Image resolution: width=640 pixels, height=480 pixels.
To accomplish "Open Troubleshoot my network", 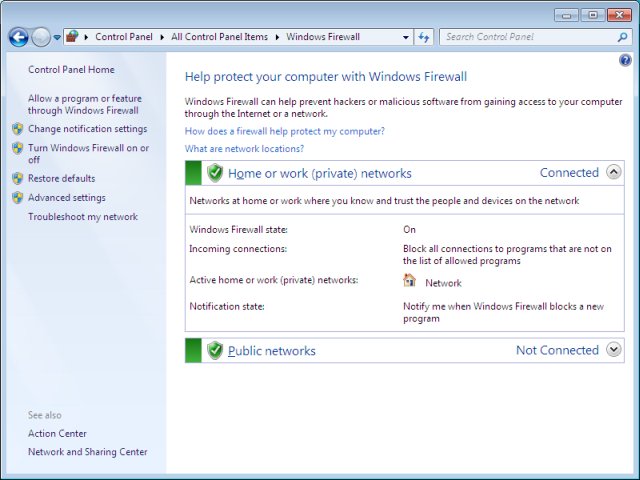I will coord(83,217).
